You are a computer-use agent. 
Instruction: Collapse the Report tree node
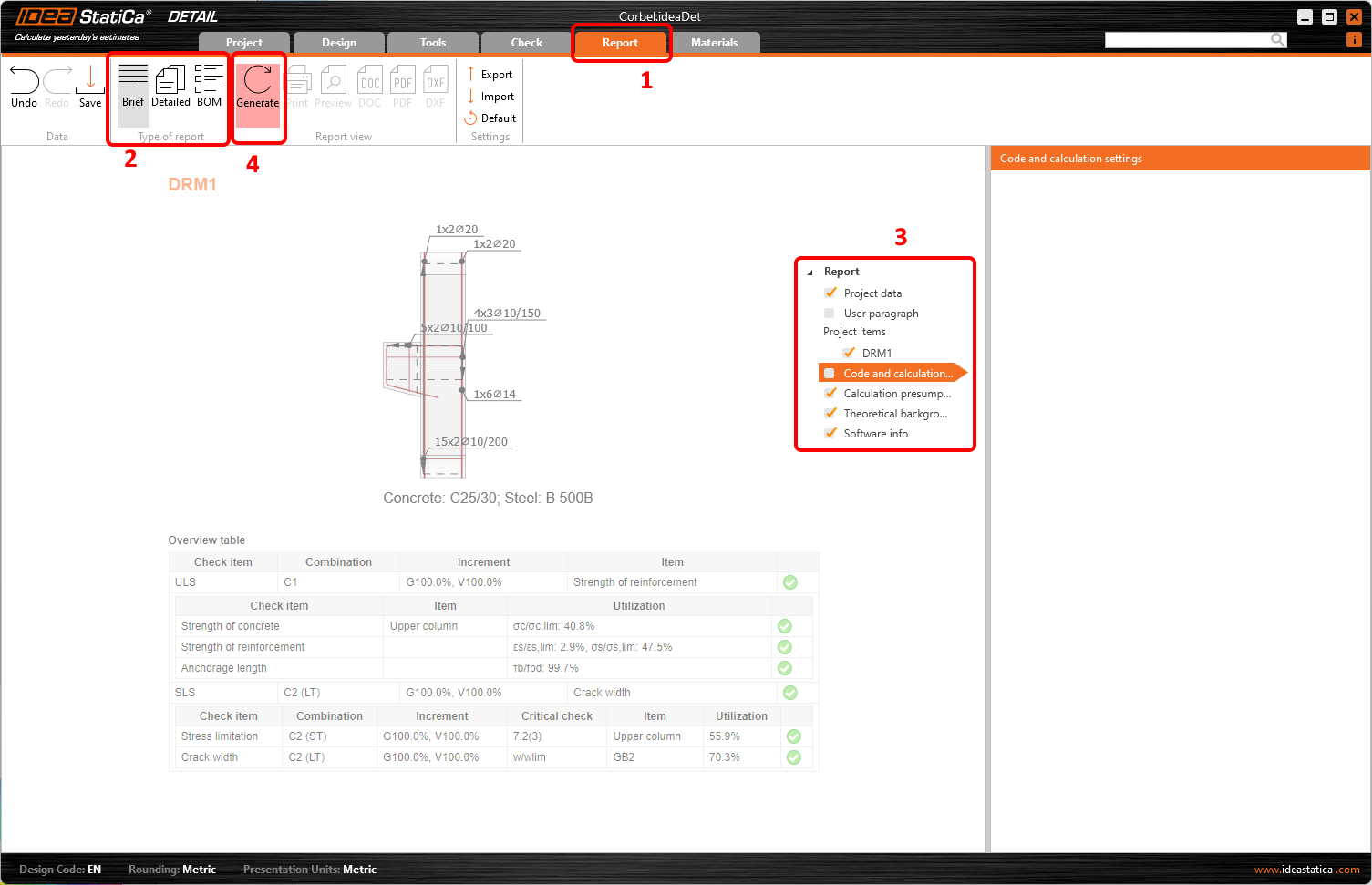coord(810,273)
